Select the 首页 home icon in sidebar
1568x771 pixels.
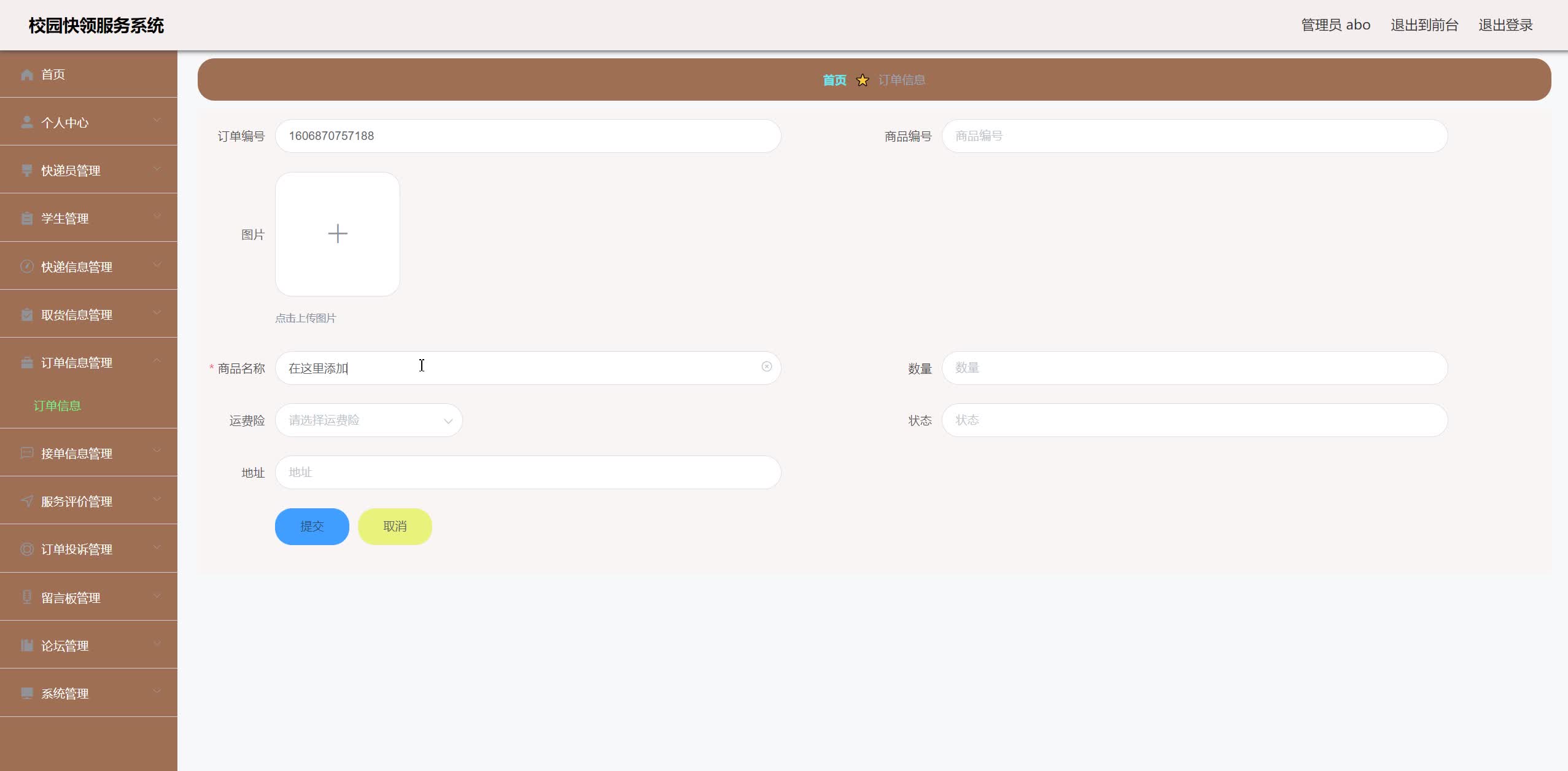[x=27, y=74]
